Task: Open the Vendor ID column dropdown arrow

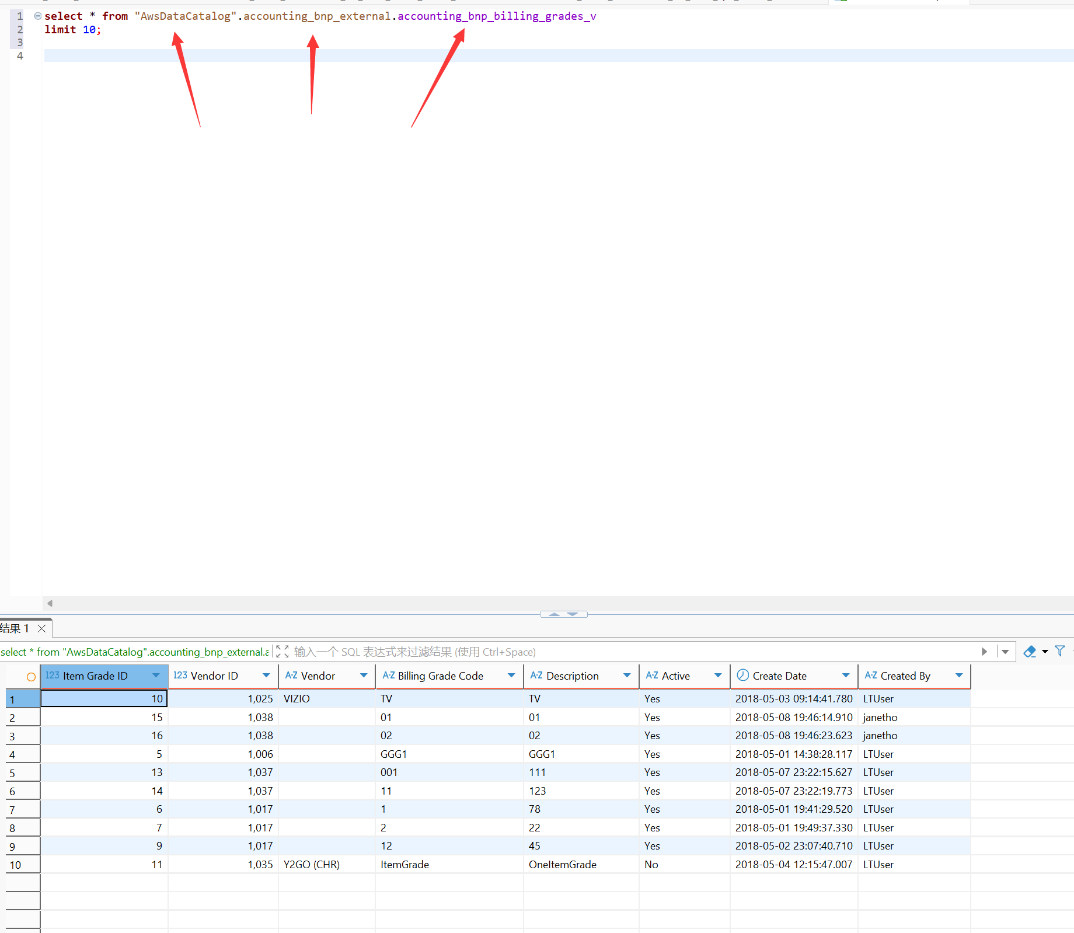Action: point(266,675)
